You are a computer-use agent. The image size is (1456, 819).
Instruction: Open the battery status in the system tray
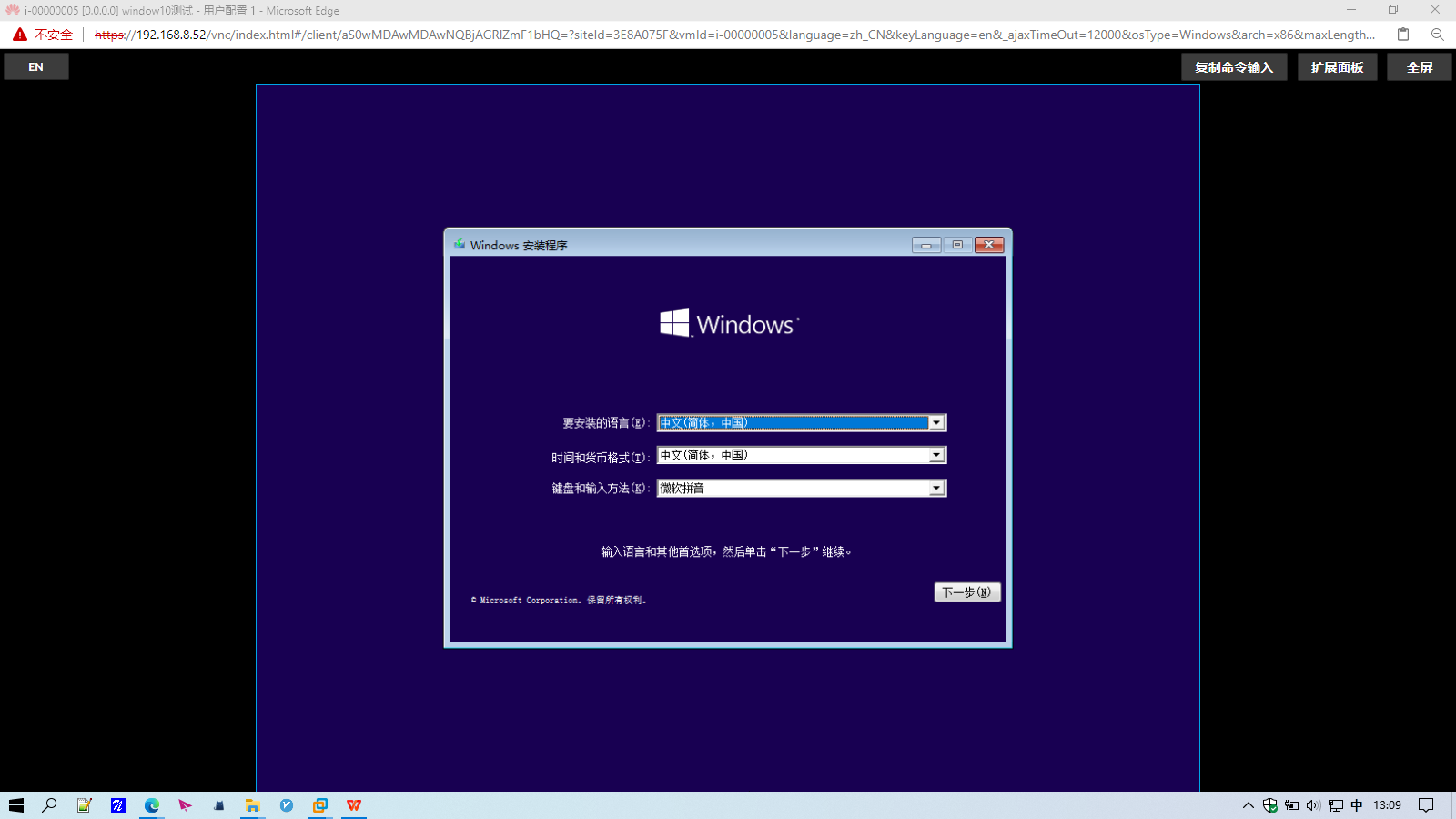pos(1292,805)
